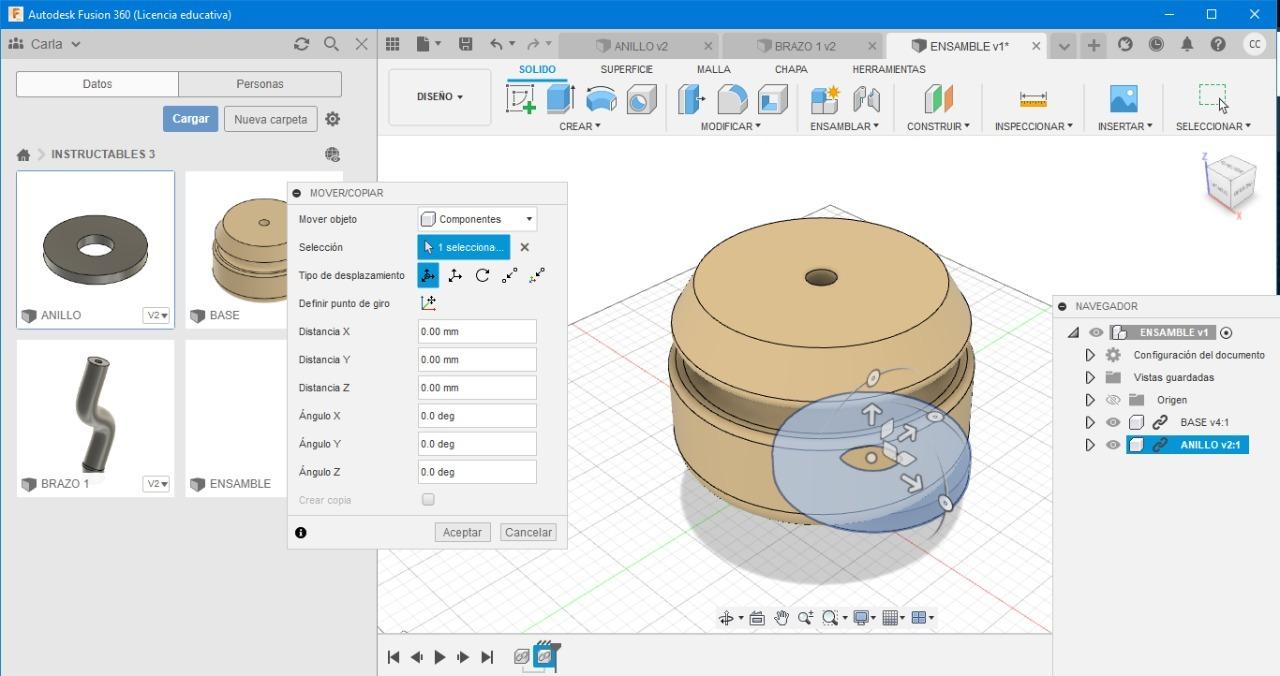Click the Undo arrow
This screenshot has width=1280, height=676.
(496, 44)
